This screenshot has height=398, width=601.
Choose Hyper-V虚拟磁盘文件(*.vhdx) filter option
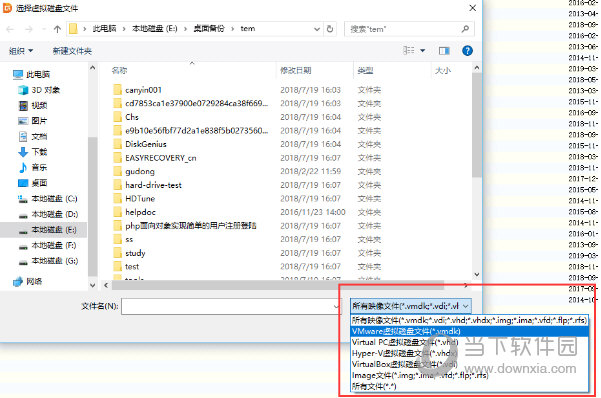click(x=470, y=353)
